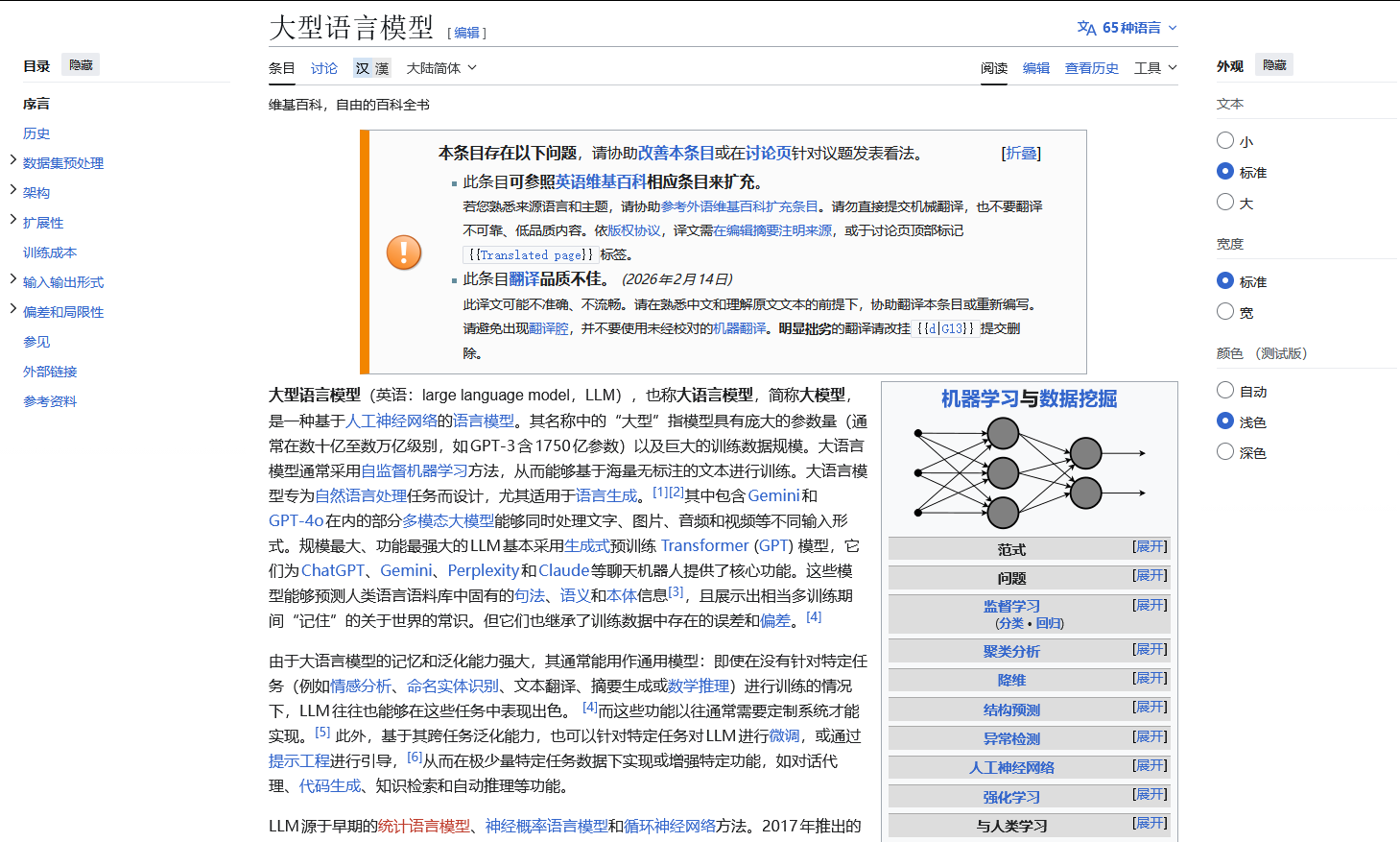The height and width of the screenshot is (842, 1400).
Task: Open the 人工神经网络 link in intro paragraph
Action: coord(392,421)
